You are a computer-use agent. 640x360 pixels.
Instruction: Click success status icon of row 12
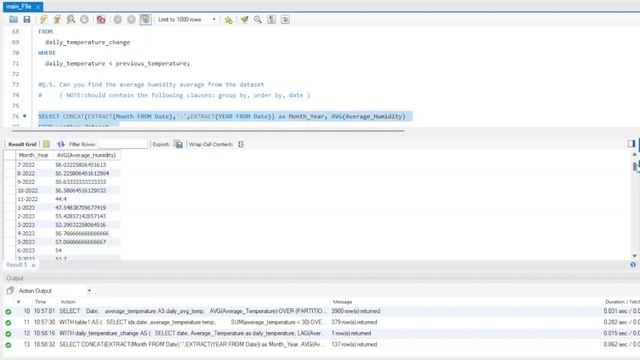tap(8, 333)
